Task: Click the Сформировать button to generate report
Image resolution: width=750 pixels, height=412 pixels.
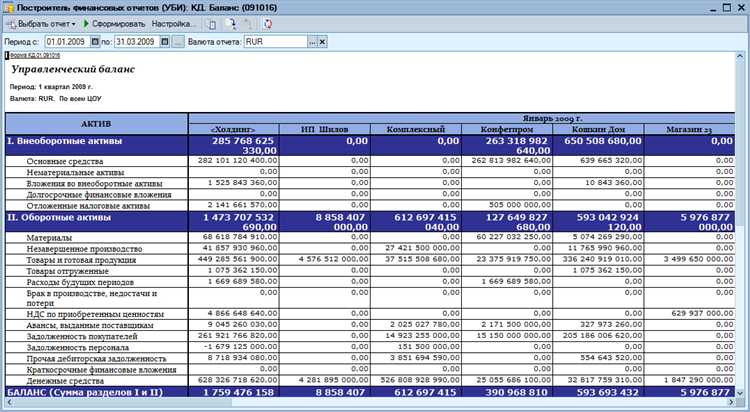Action: point(113,22)
